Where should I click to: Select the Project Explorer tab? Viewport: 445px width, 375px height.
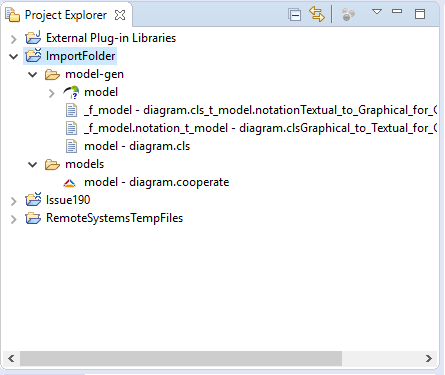[x=66, y=15]
